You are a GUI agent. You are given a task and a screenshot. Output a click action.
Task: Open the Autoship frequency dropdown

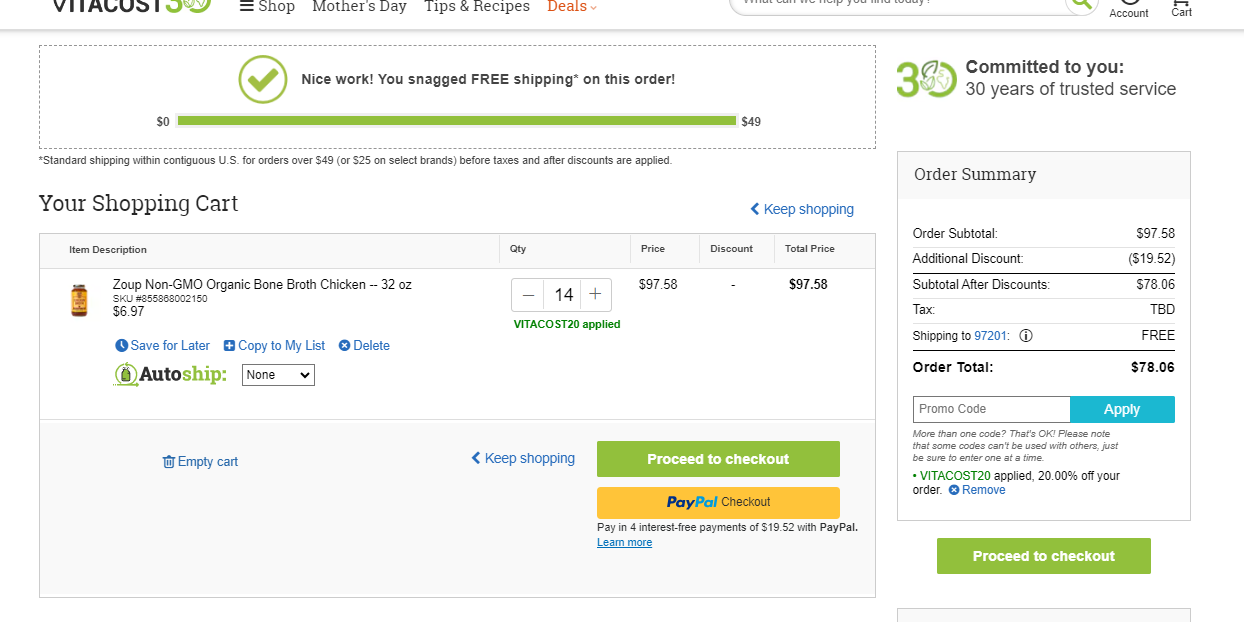pyautogui.click(x=278, y=375)
